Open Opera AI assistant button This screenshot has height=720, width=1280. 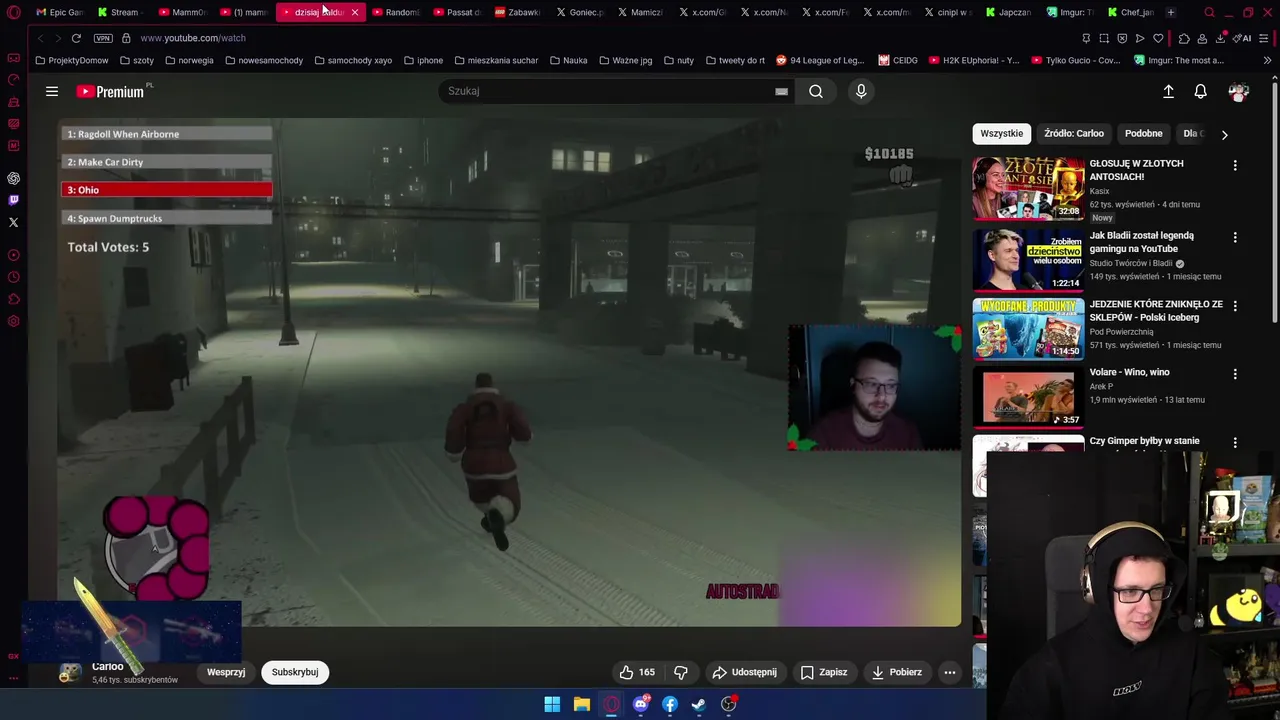(1242, 38)
